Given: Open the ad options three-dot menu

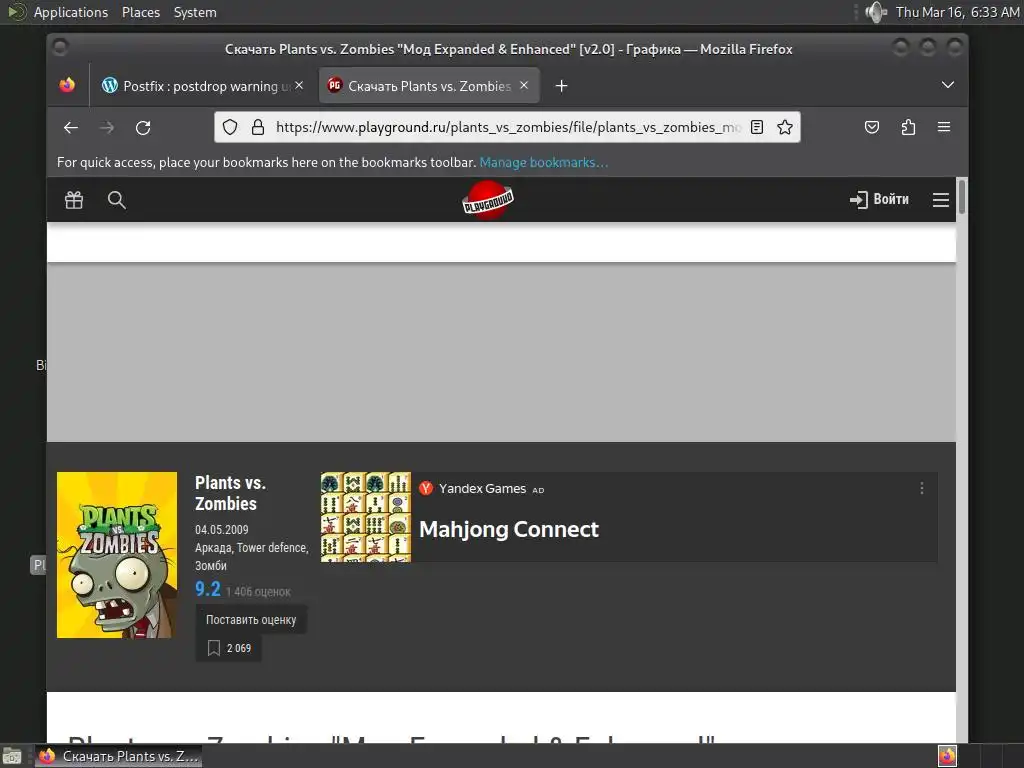Looking at the screenshot, I should coord(921,488).
